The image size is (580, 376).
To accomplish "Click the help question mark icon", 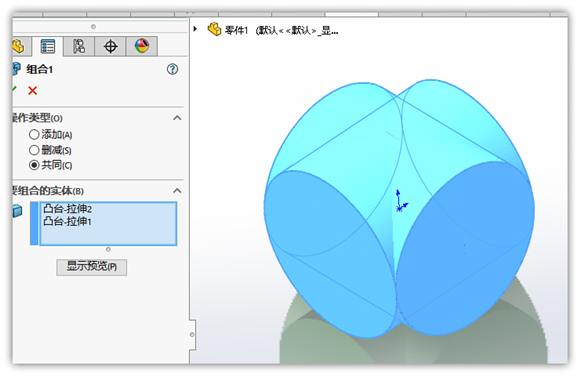I will click(x=172, y=69).
